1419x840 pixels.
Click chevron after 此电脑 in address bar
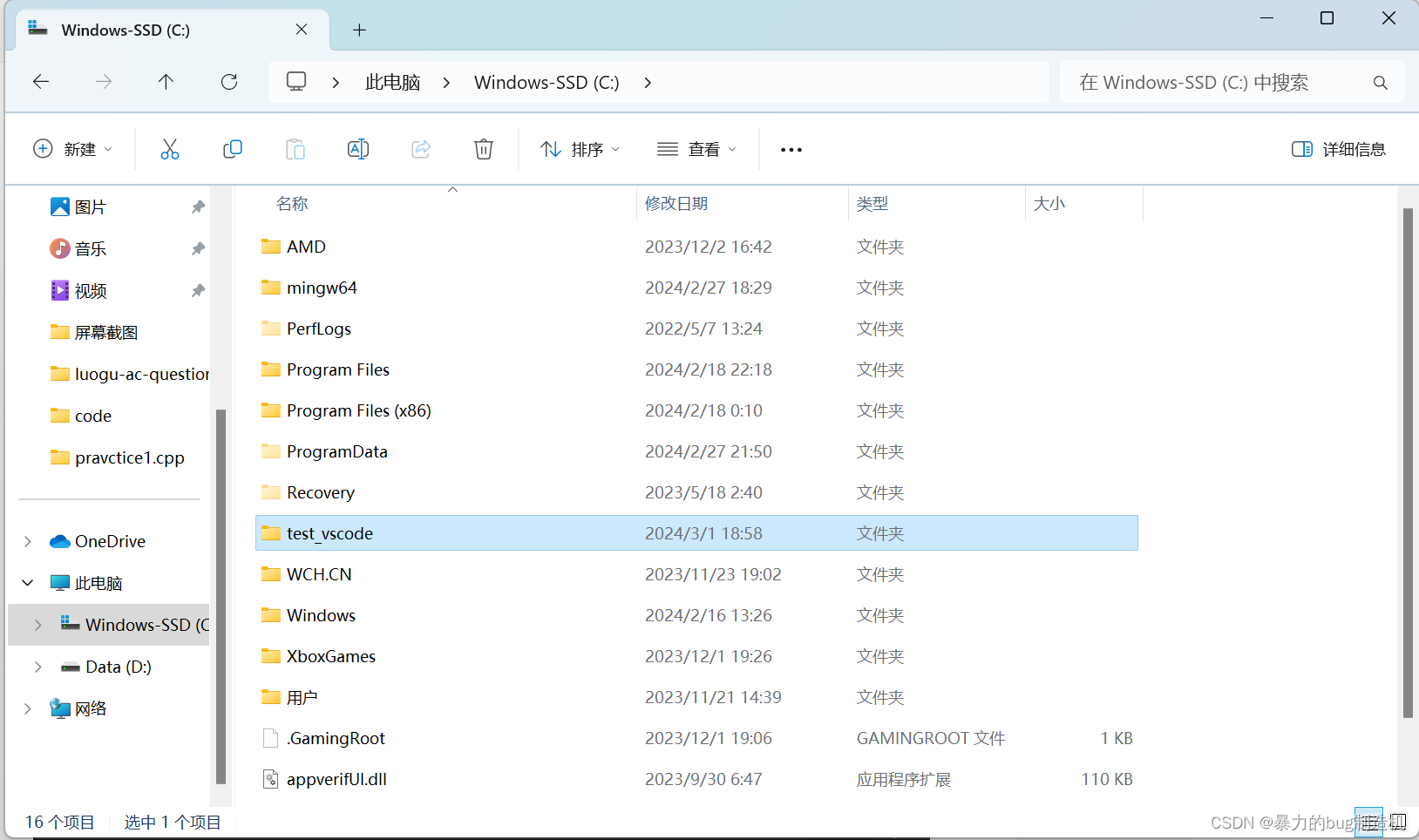click(446, 82)
